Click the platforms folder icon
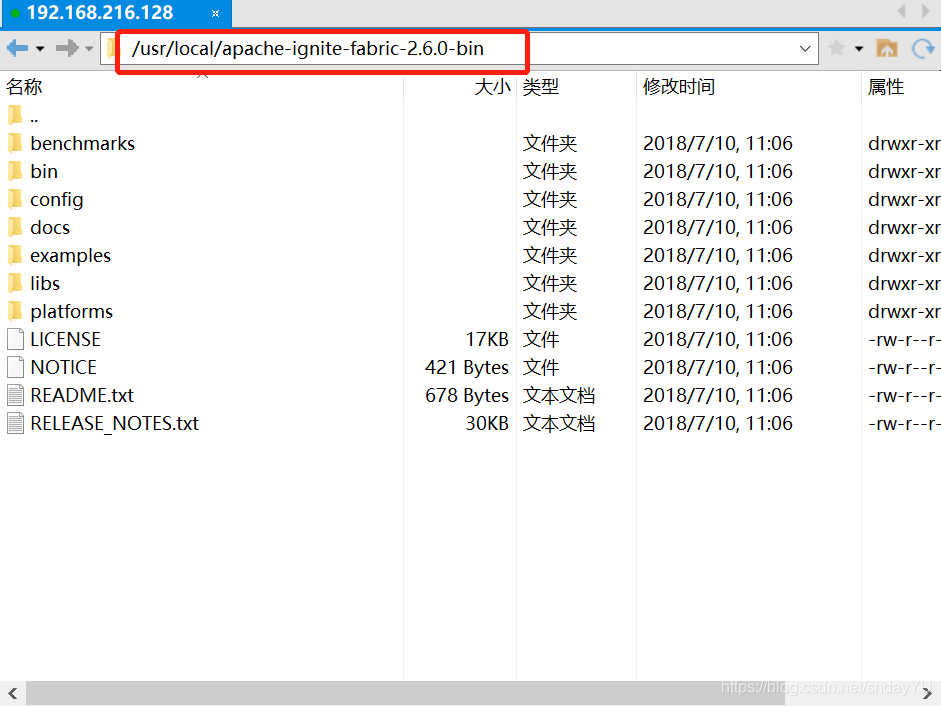Screen dimensions: 941x706 tap(16, 312)
